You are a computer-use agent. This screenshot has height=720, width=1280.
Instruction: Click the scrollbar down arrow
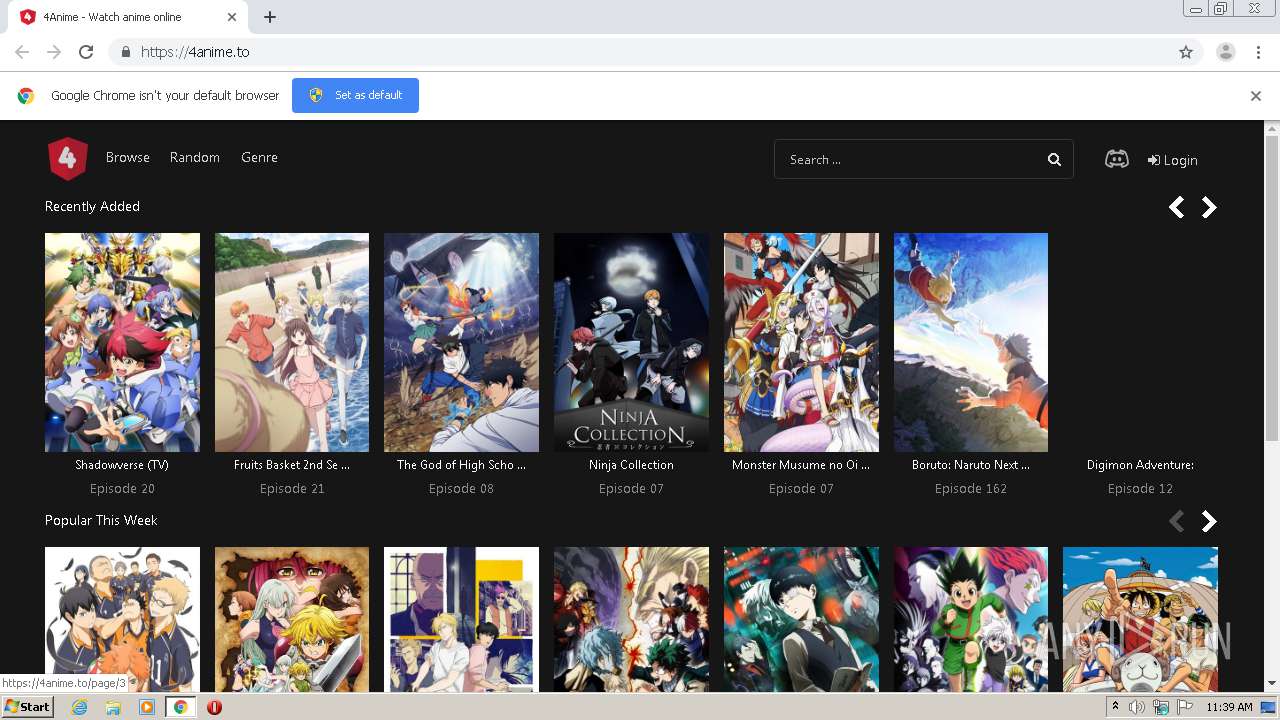click(1272, 684)
